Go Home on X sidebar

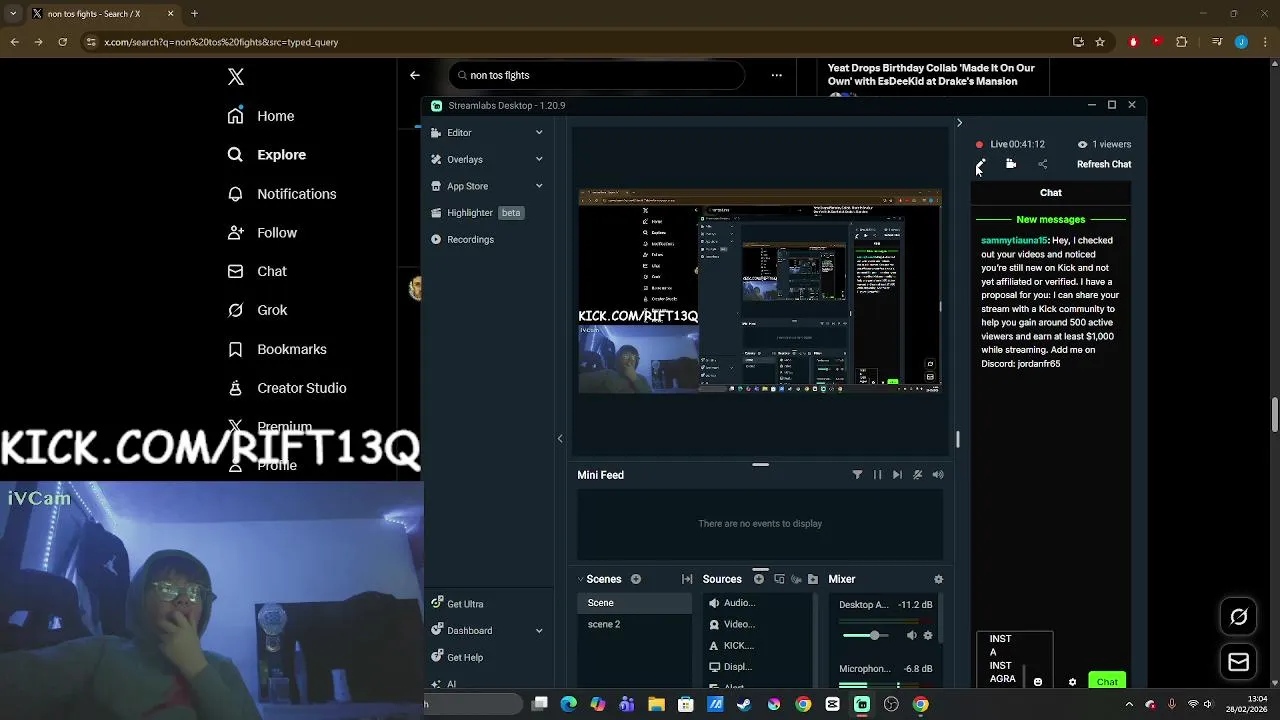pos(261,116)
